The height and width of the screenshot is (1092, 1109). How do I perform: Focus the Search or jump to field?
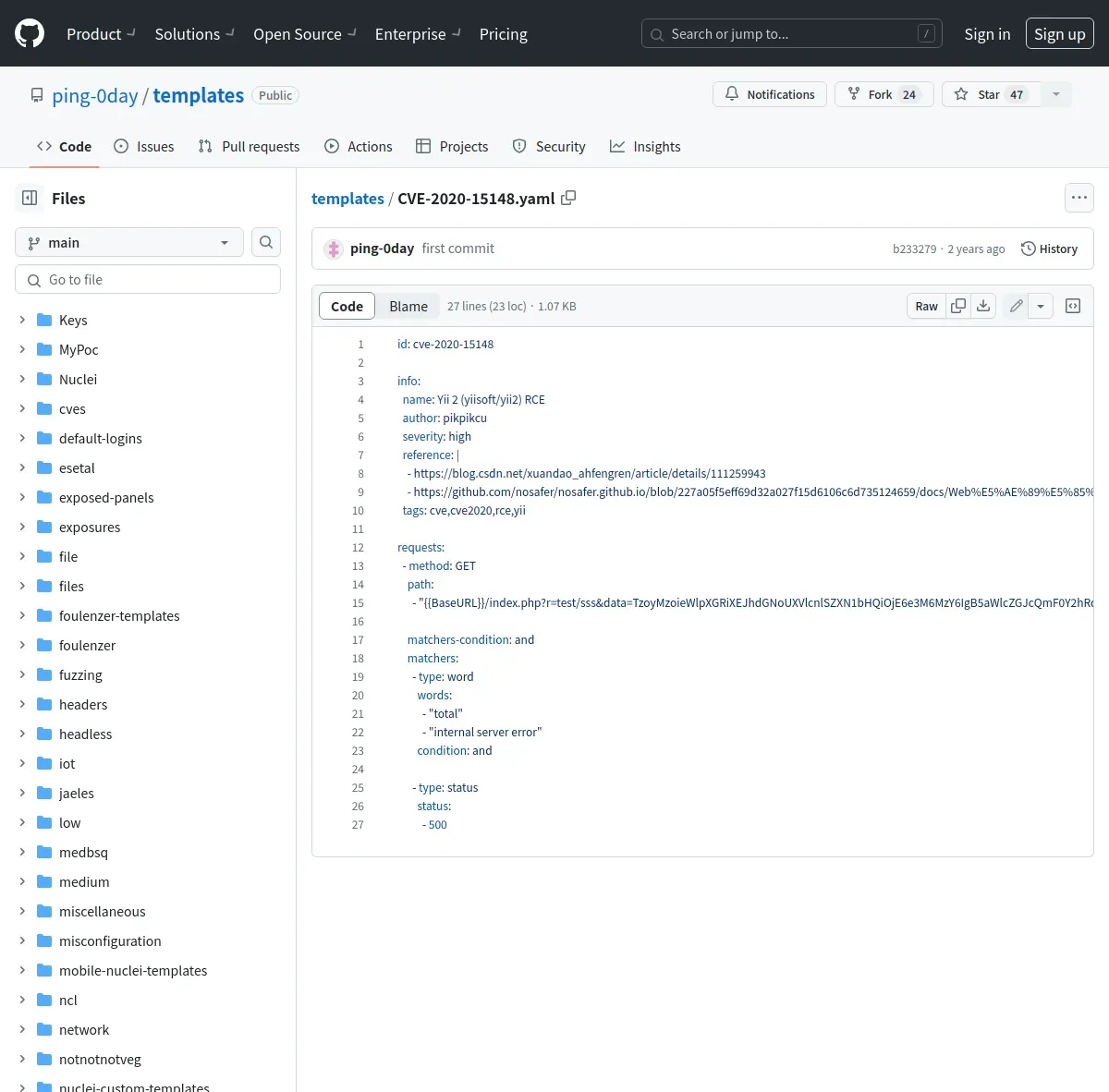pos(792,34)
